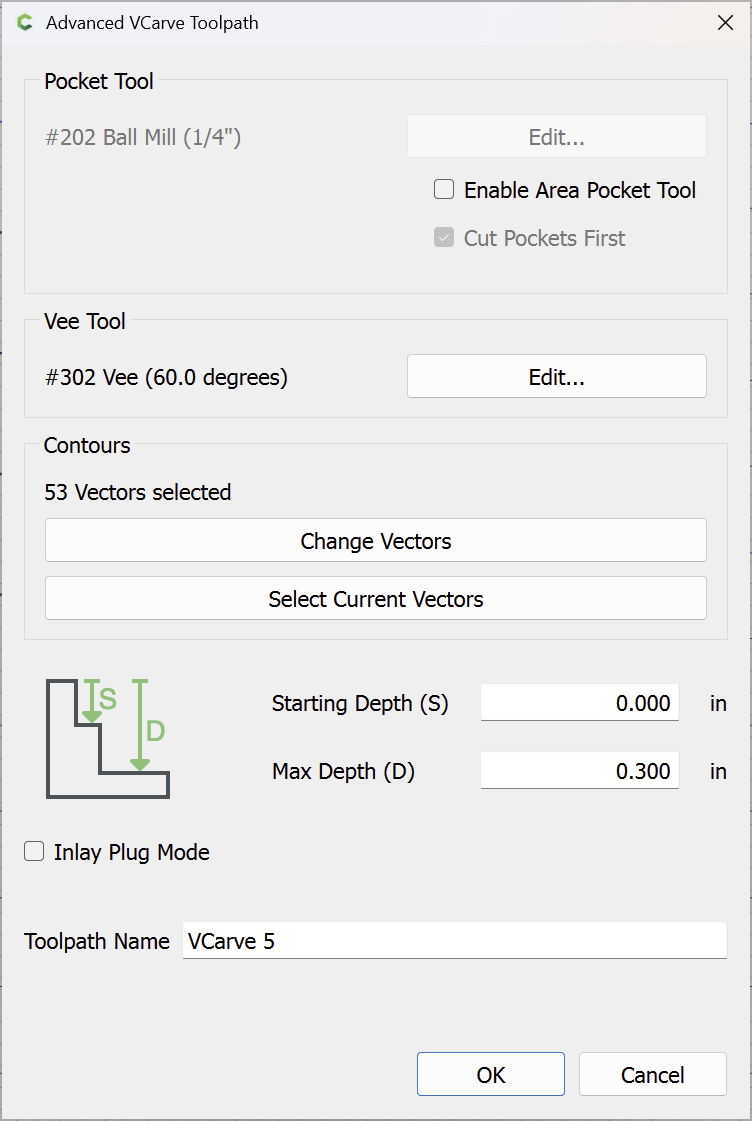
Task: Close the Advanced VCarve Toolpath dialog
Action: point(725,23)
